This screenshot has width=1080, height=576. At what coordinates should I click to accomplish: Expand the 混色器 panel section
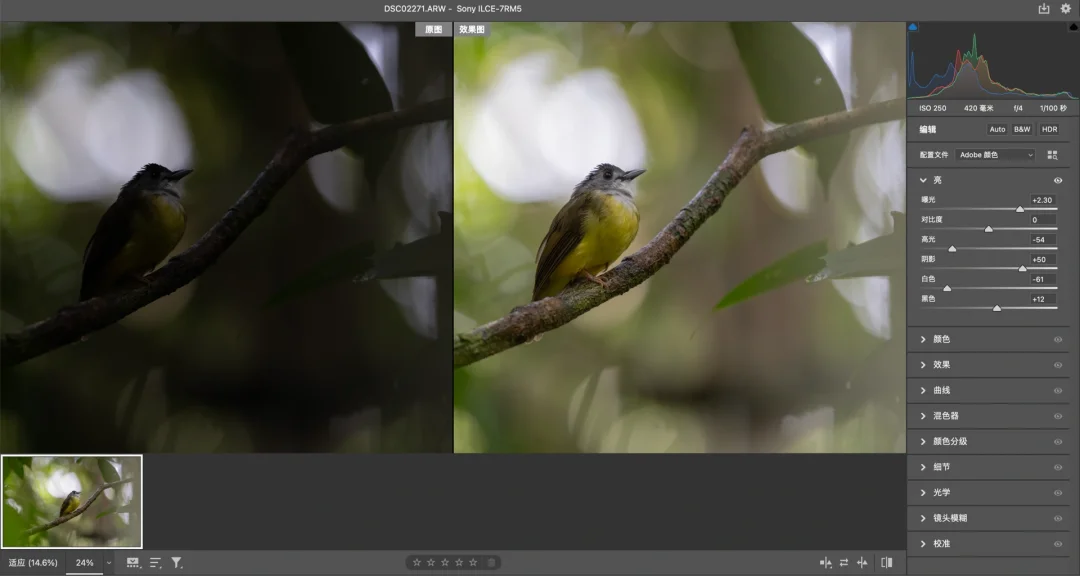pos(945,416)
